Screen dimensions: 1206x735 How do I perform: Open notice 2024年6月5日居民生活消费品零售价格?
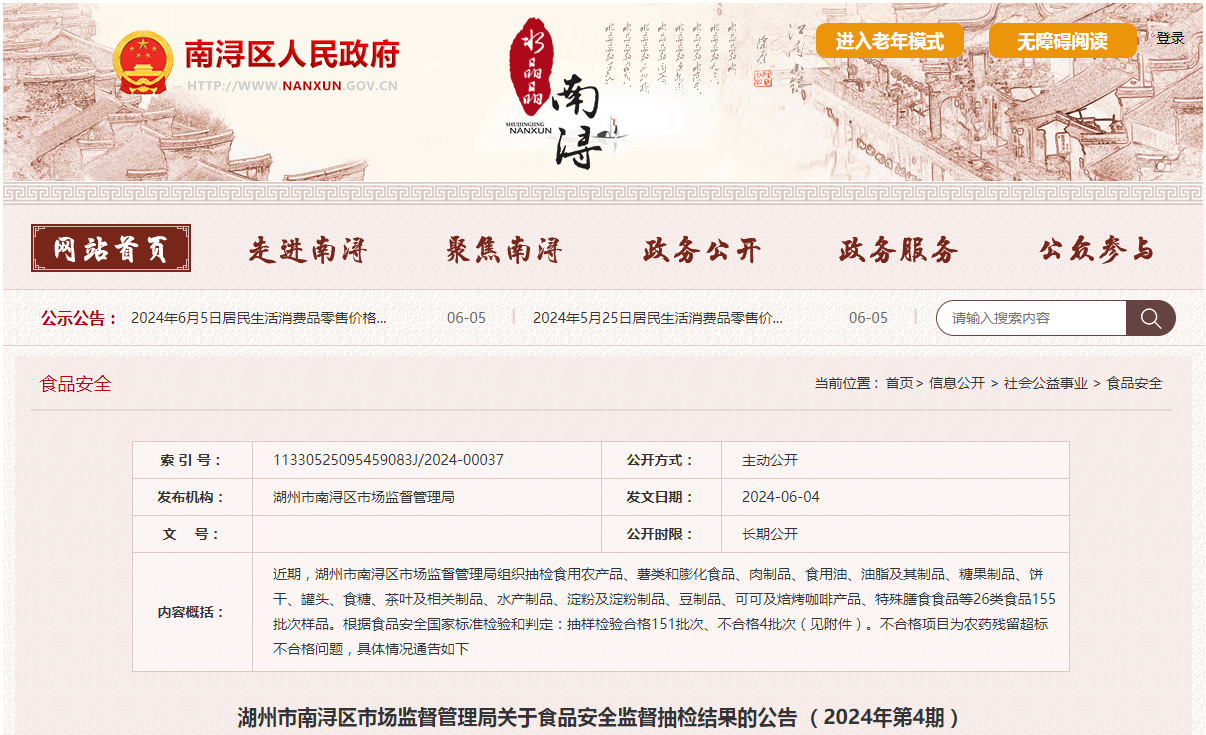[258, 318]
